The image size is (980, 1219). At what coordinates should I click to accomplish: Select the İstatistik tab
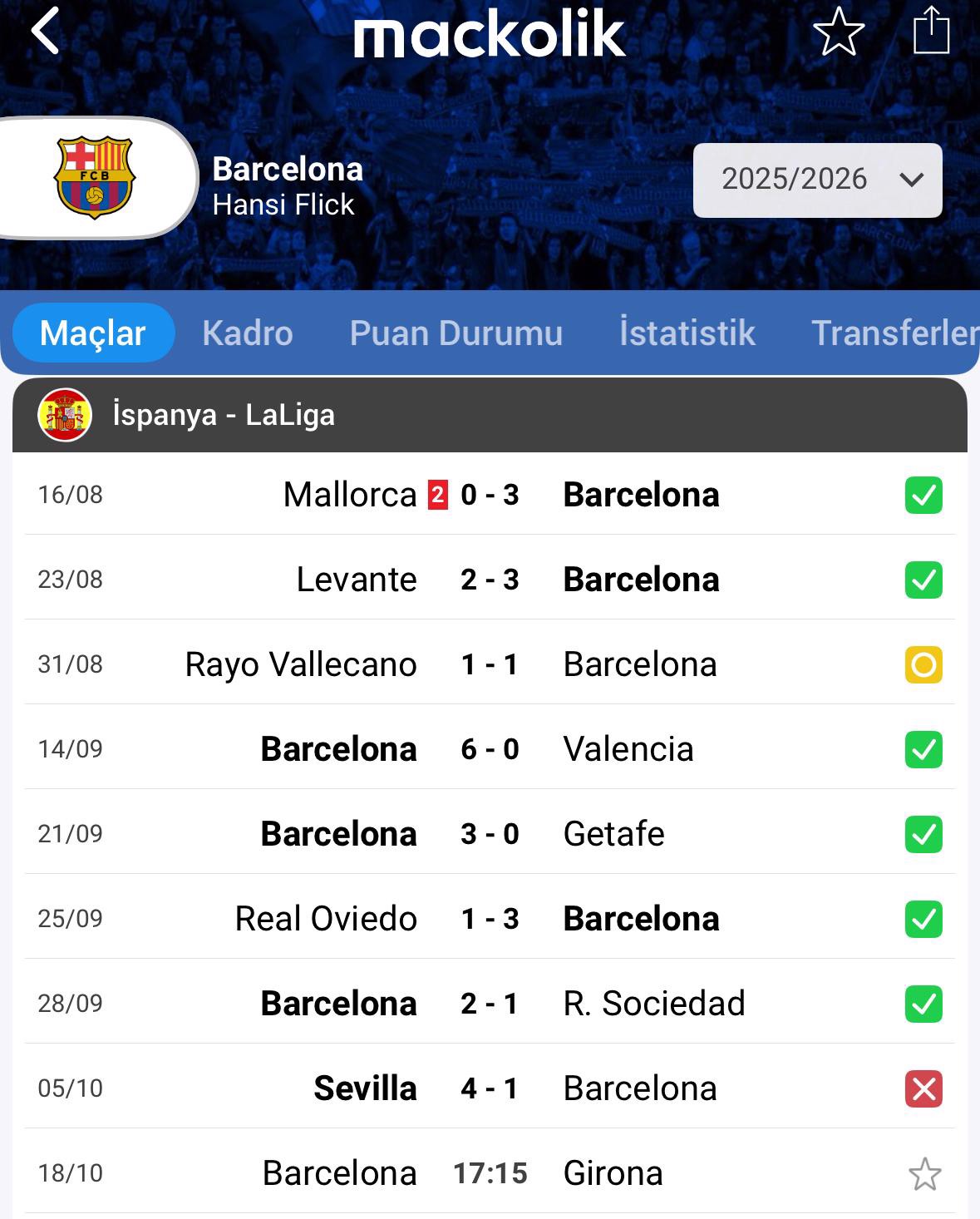click(x=687, y=333)
